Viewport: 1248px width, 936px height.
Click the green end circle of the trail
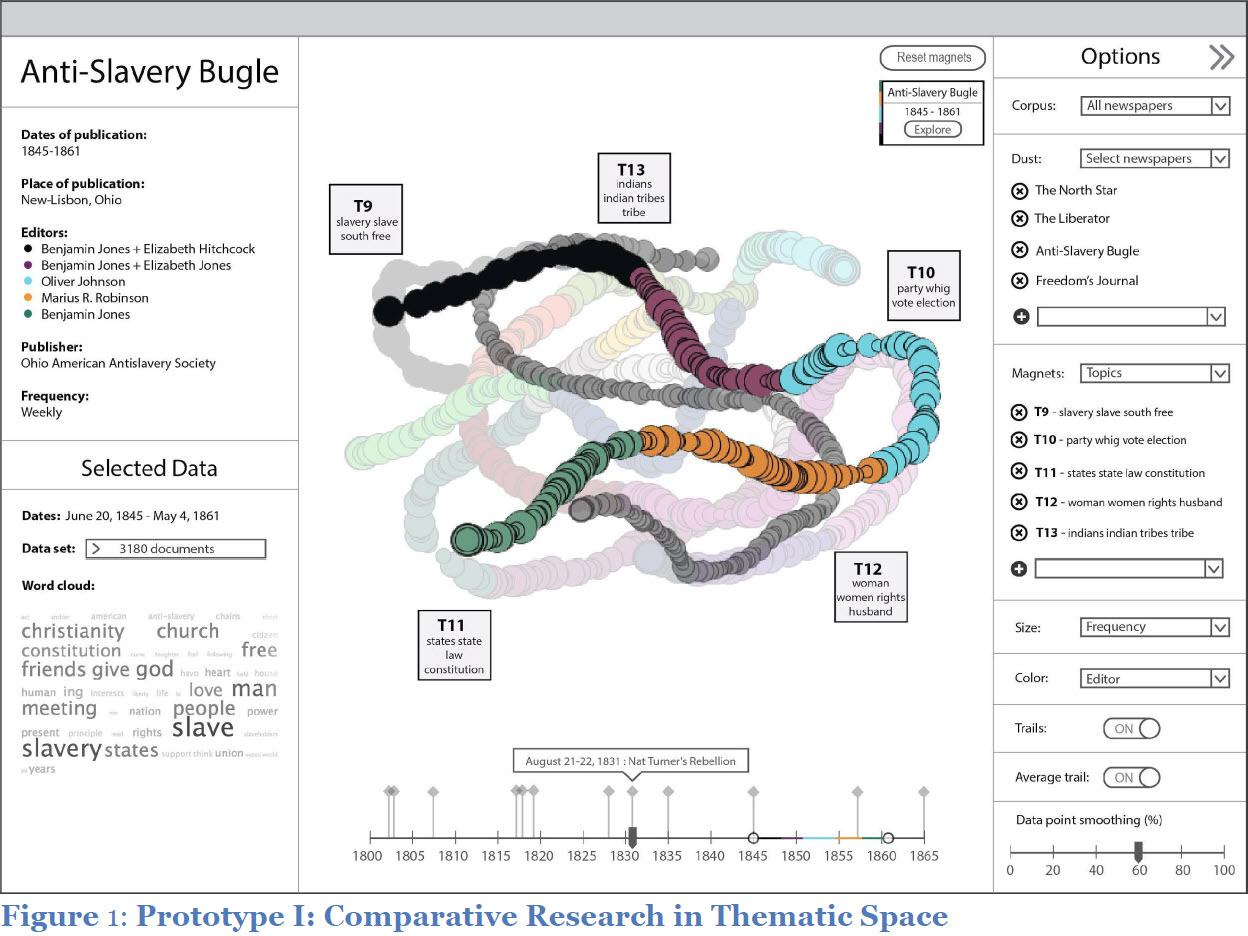coord(466,539)
